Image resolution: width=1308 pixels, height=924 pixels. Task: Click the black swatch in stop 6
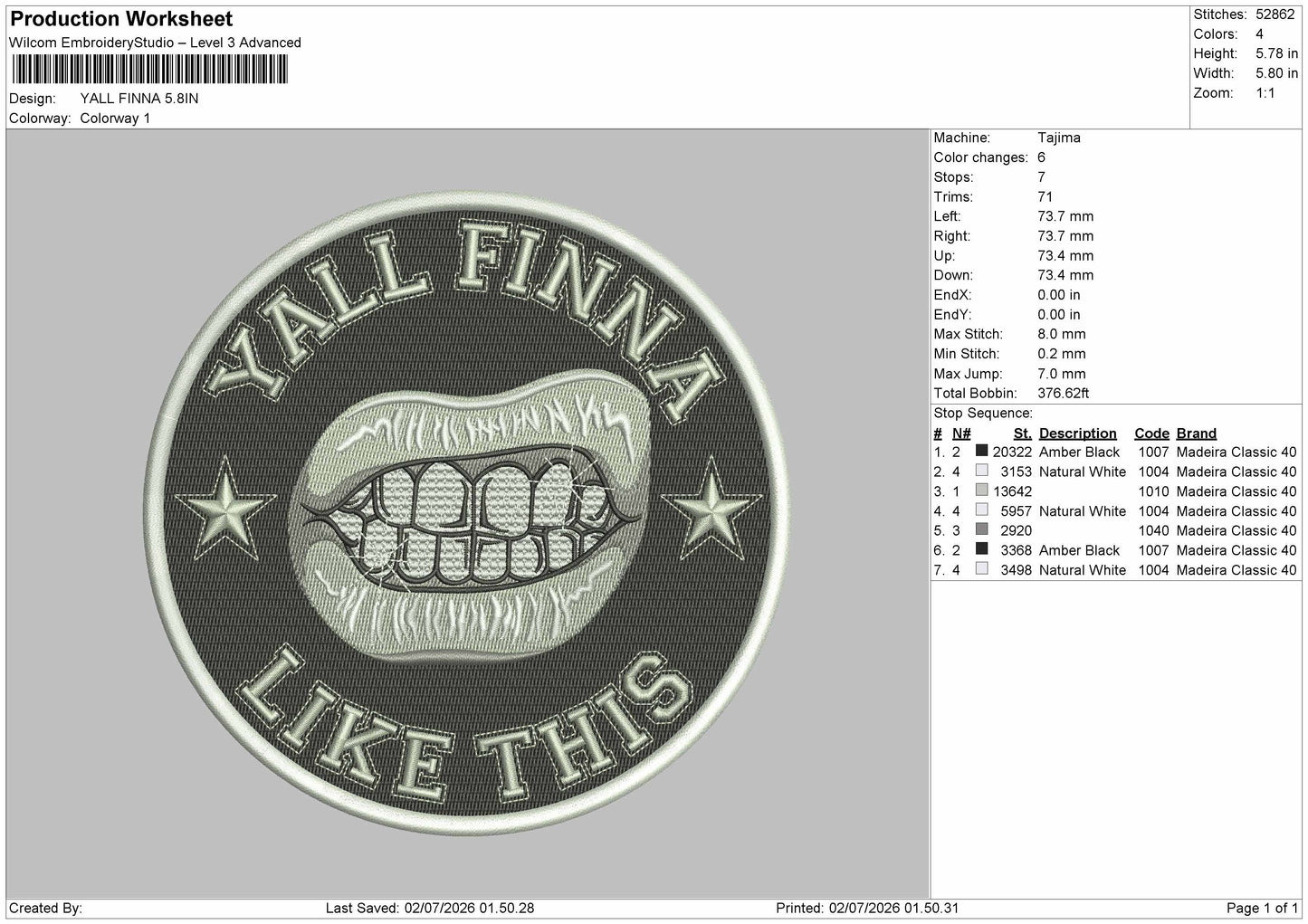[x=981, y=549]
